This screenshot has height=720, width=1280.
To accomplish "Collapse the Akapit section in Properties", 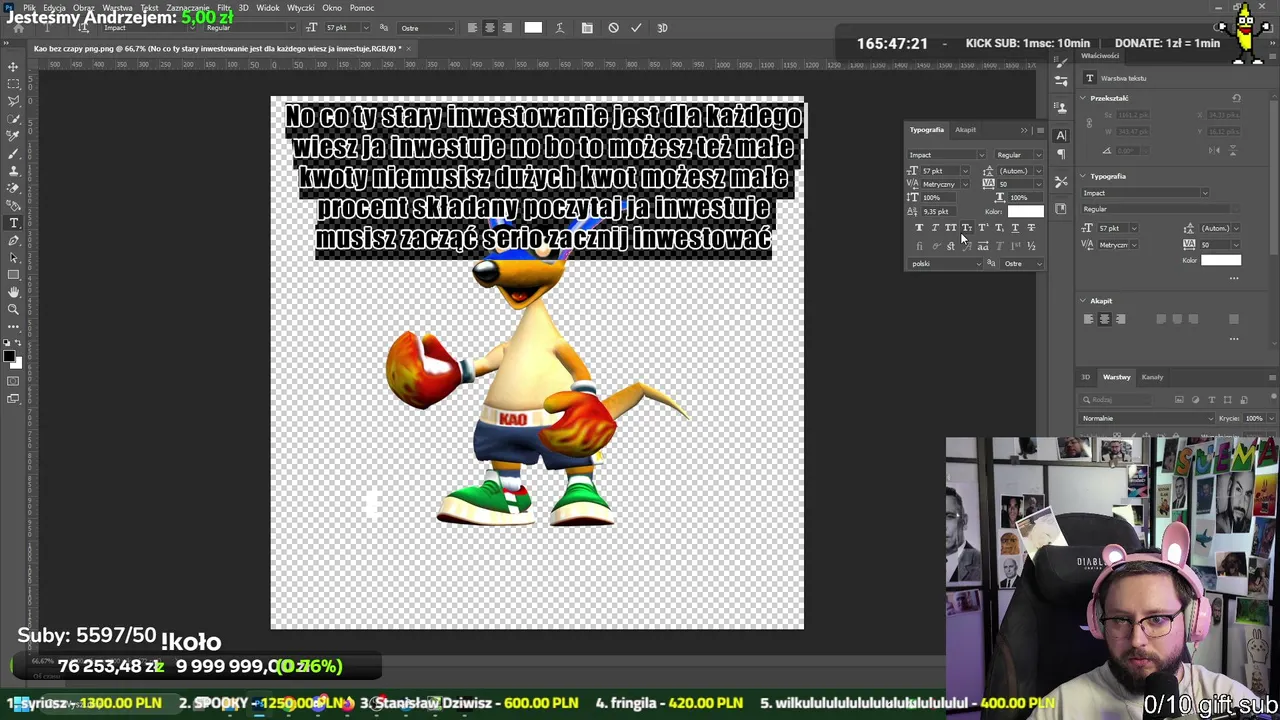I will 1083,301.
